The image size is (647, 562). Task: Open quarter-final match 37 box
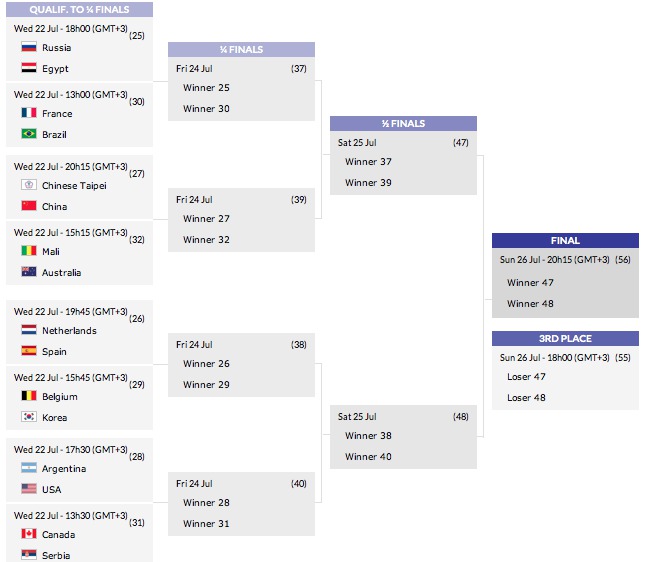(241, 89)
